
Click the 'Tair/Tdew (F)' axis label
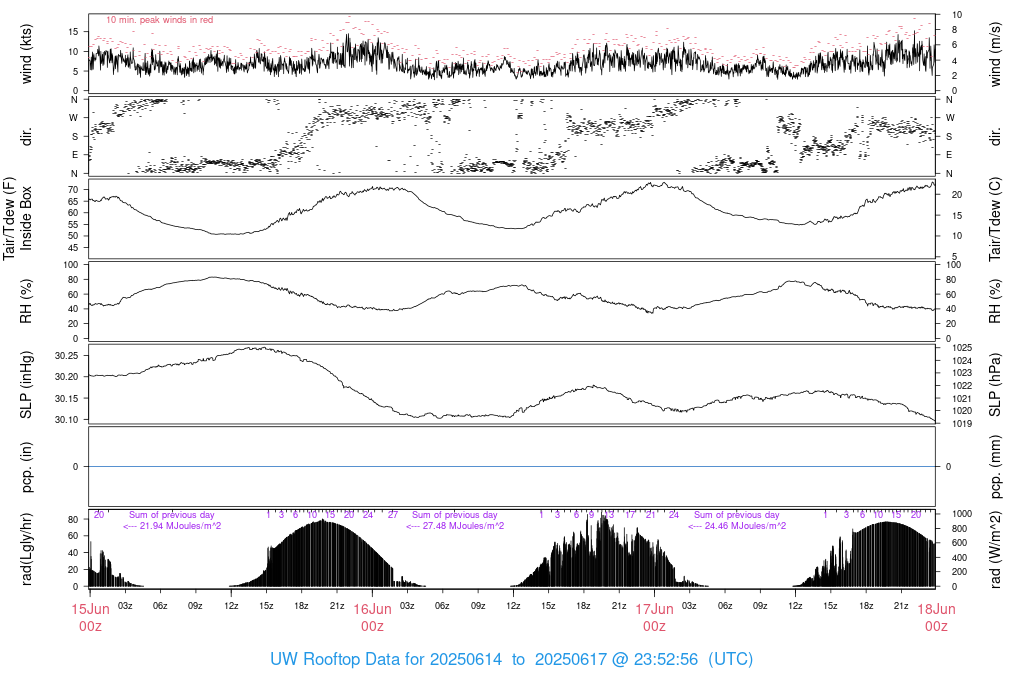(9, 219)
